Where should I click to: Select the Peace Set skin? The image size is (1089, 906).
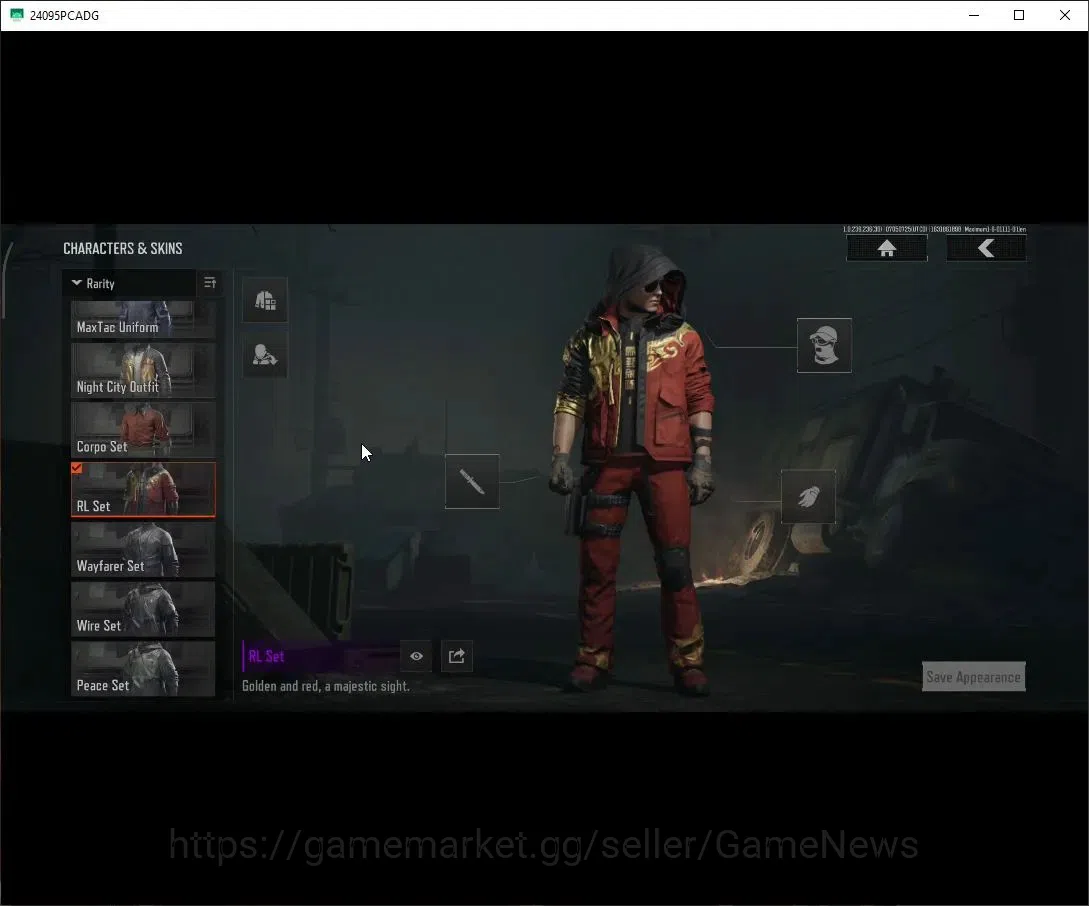(x=143, y=669)
